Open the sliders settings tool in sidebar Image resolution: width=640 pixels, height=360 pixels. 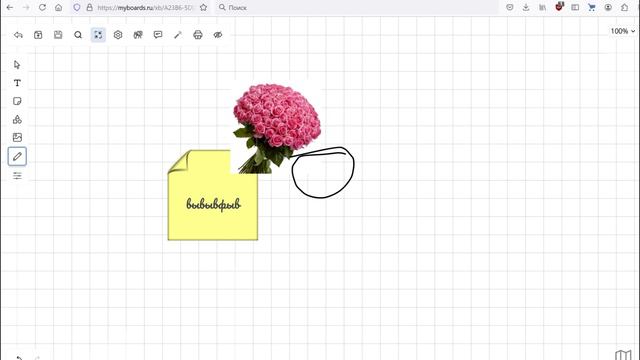[x=17, y=176]
